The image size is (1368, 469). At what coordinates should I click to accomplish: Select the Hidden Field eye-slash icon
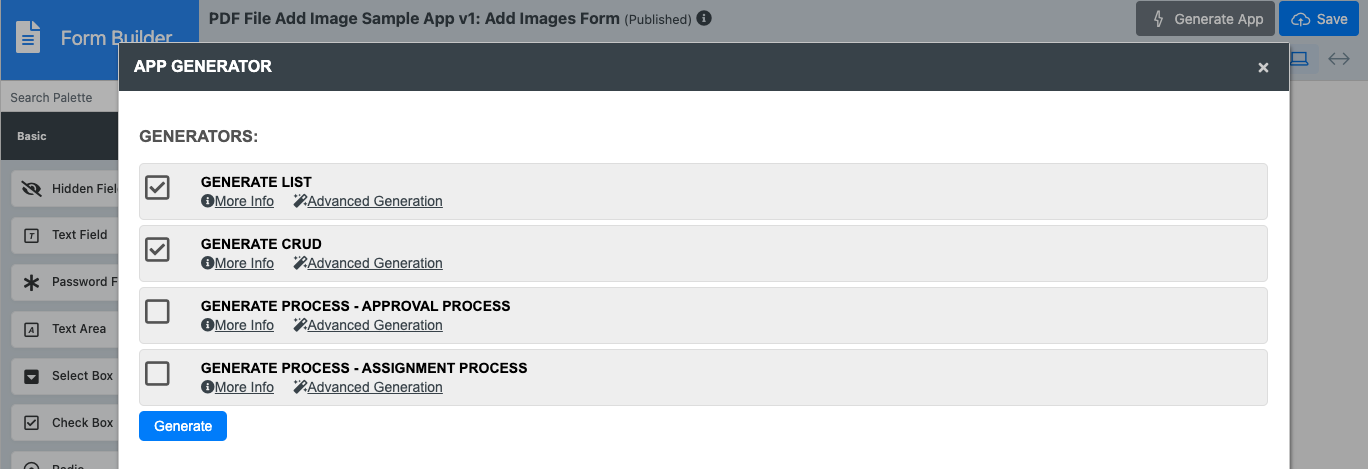(x=31, y=189)
